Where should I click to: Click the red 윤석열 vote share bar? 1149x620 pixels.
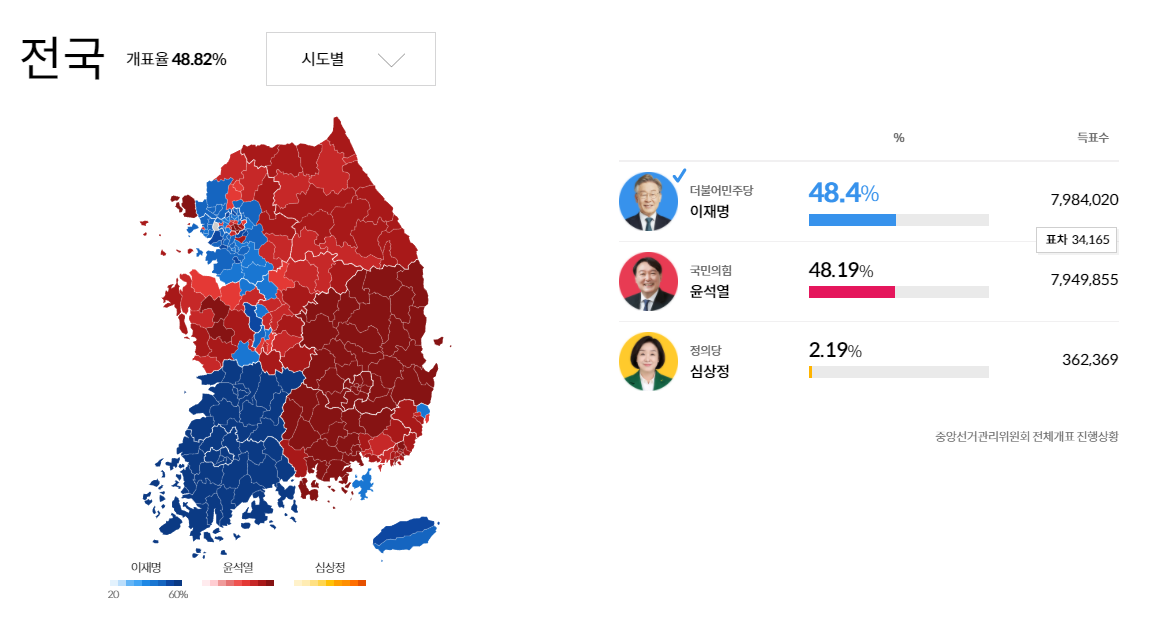pos(851,292)
